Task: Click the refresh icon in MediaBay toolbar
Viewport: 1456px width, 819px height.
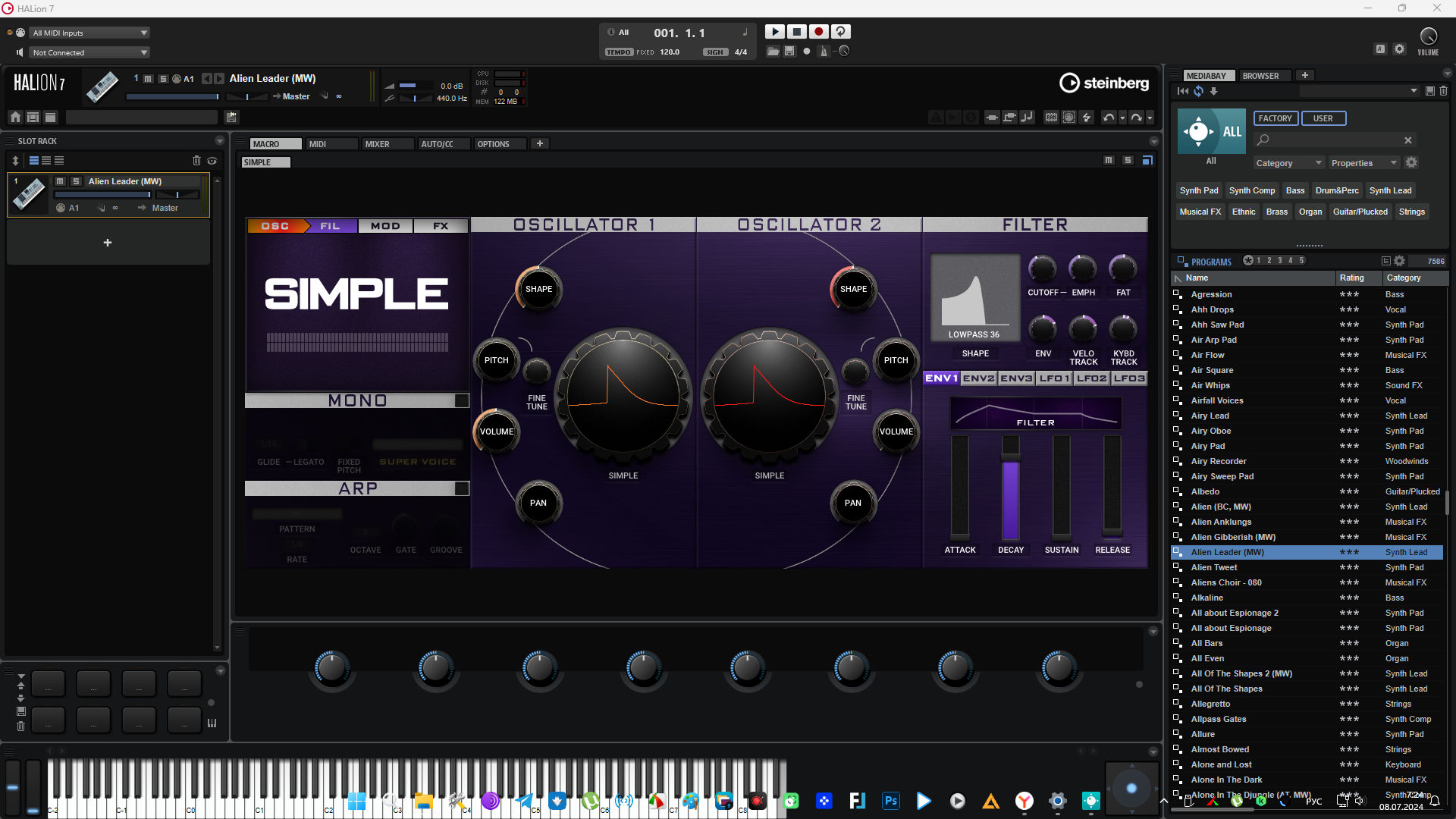Action: [1199, 91]
